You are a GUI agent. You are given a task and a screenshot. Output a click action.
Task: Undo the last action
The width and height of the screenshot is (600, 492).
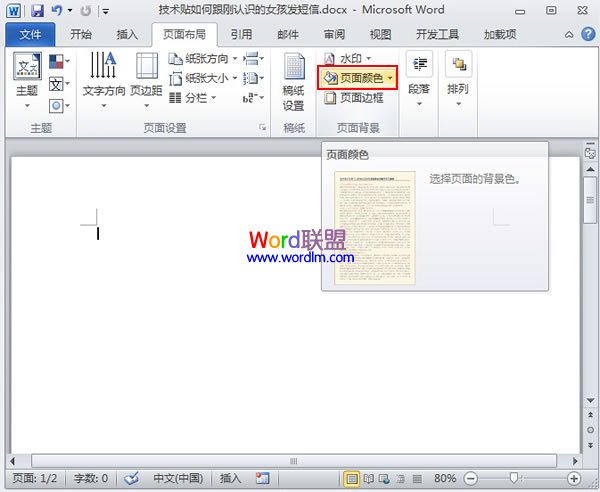pyautogui.click(x=57, y=11)
